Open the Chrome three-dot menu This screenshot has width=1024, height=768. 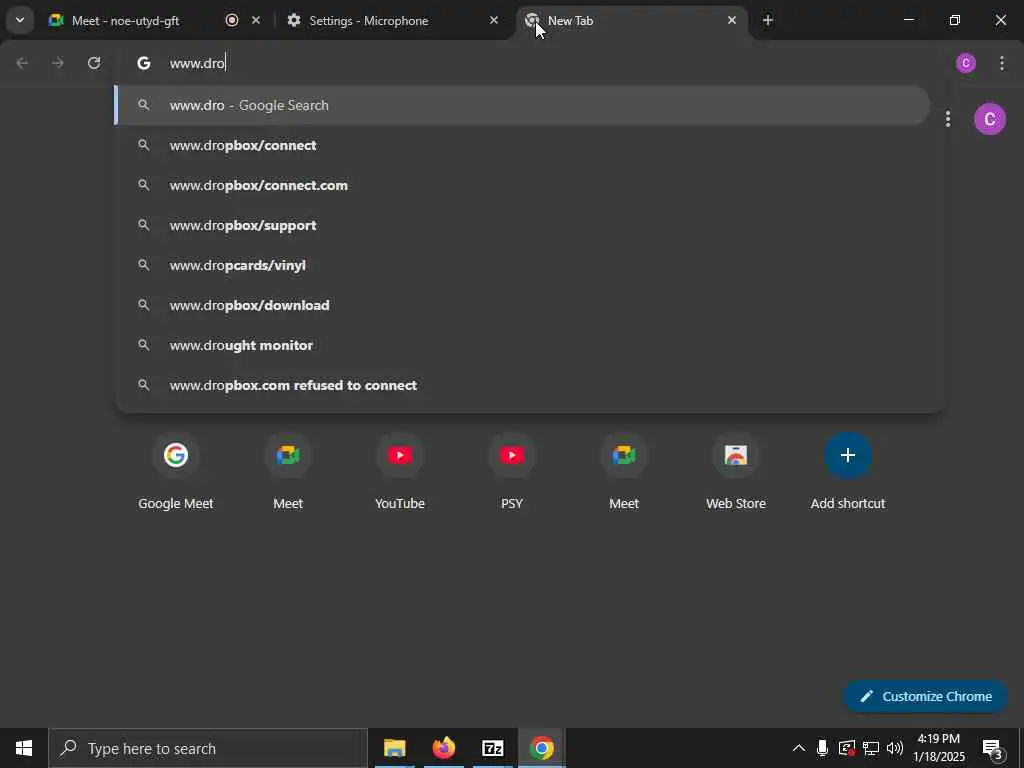click(x=1002, y=63)
